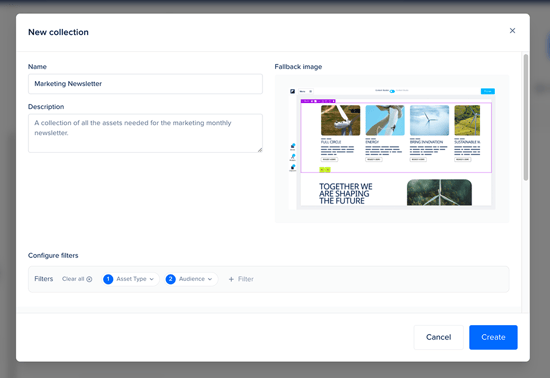Open the Asset Type filter dropdown

130,279
